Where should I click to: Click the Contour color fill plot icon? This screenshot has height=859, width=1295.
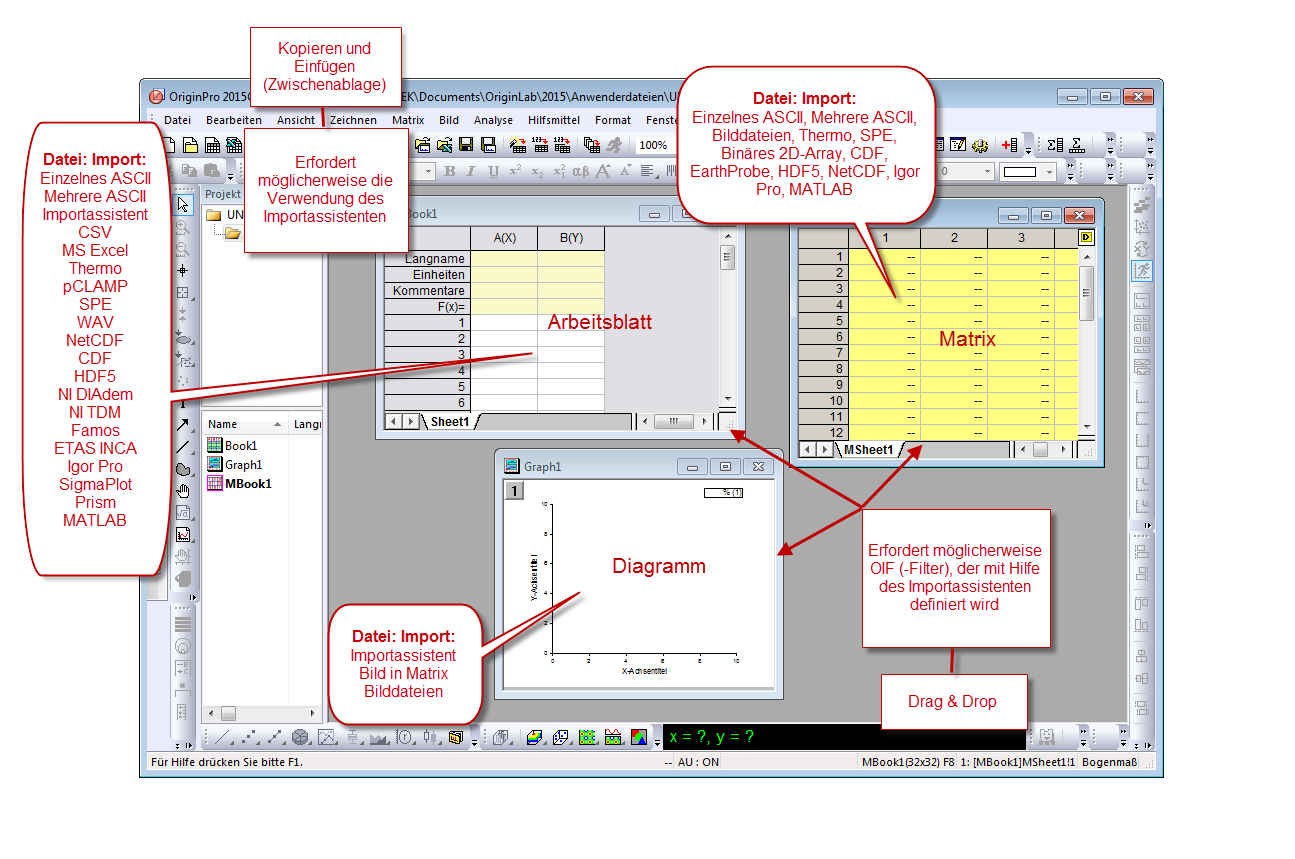pyautogui.click(x=587, y=737)
